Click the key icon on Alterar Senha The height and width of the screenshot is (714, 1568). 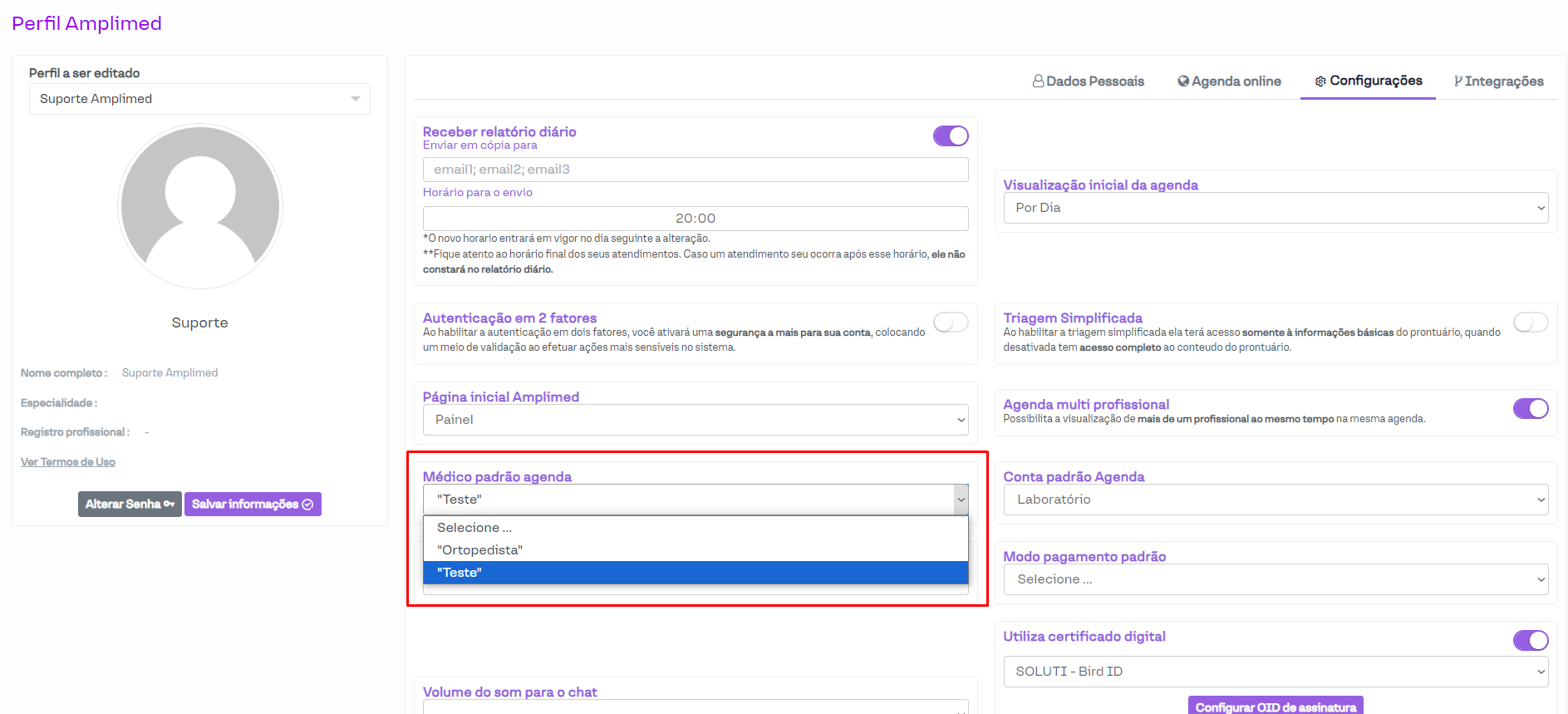tap(170, 505)
